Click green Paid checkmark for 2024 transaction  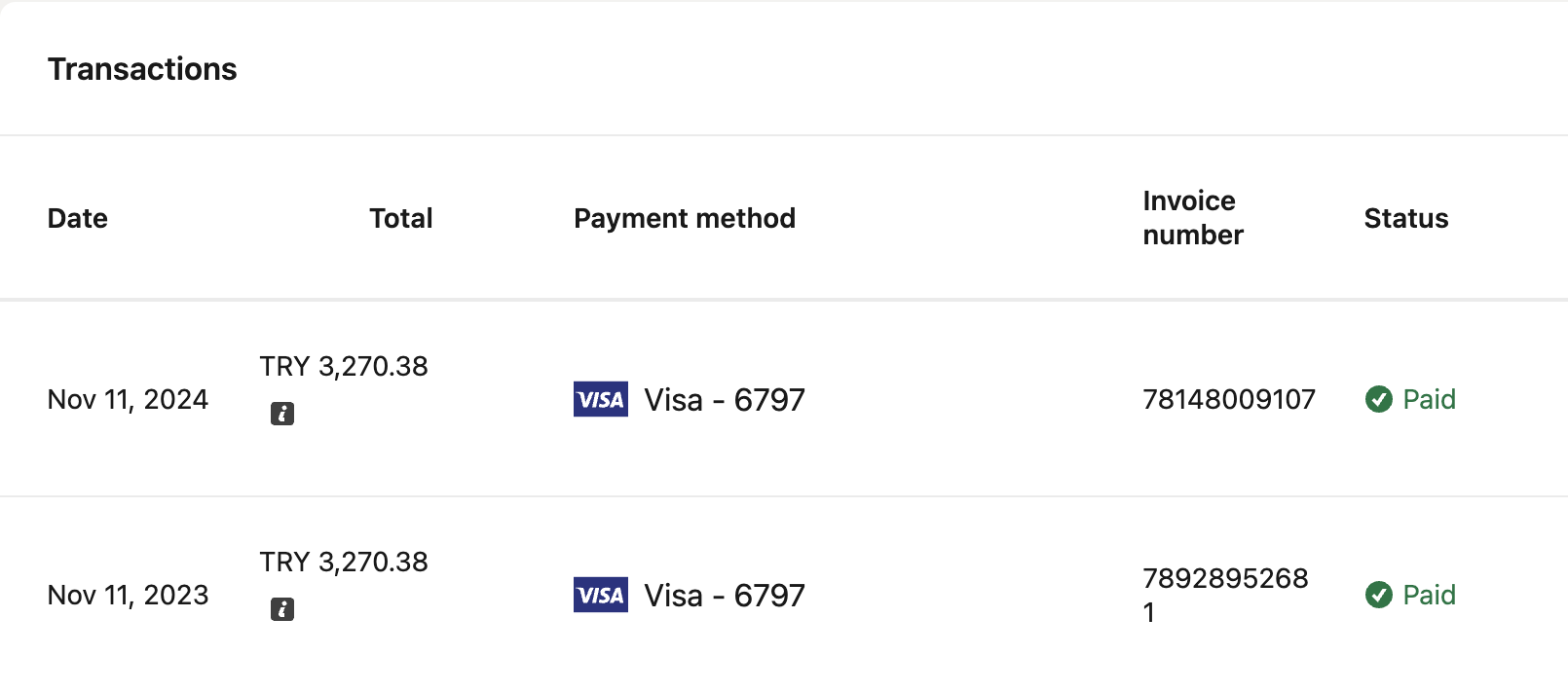tap(1378, 399)
